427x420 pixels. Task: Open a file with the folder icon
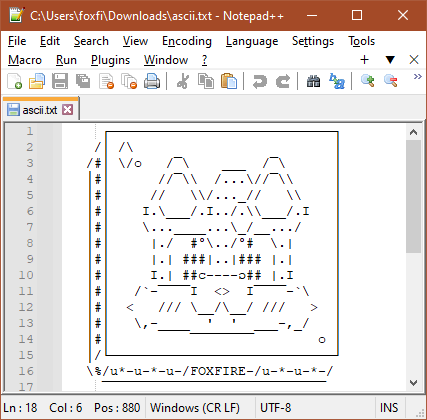coord(37,81)
